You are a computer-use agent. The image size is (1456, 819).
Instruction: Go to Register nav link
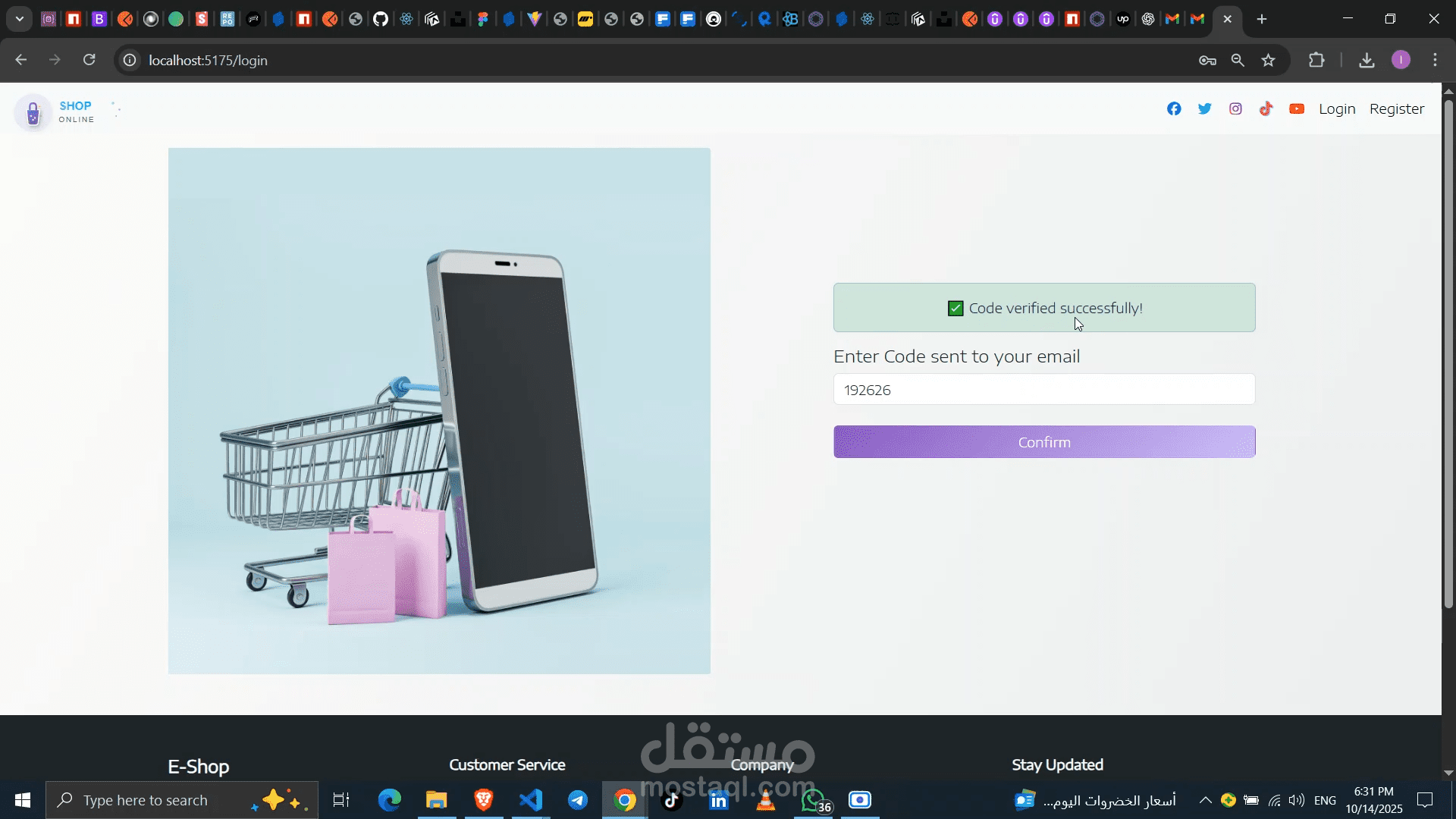click(1396, 108)
